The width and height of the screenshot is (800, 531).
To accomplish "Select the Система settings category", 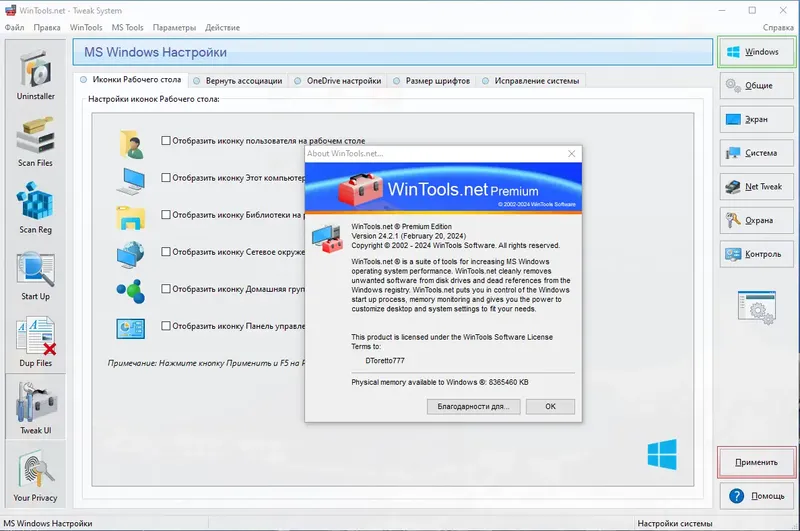I will click(x=757, y=153).
